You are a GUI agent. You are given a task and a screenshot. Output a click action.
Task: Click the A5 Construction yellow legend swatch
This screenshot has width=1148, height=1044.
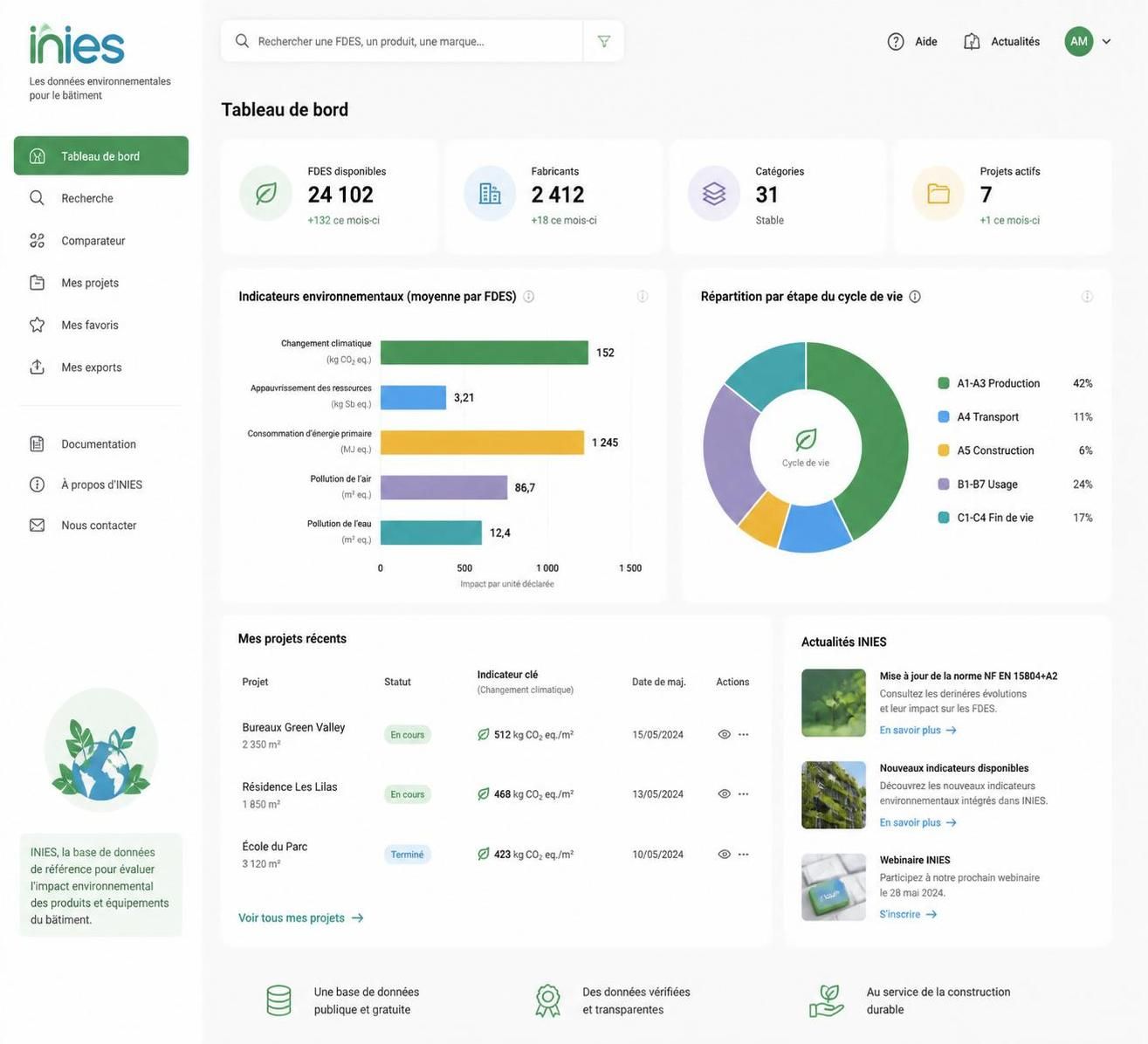pos(944,450)
